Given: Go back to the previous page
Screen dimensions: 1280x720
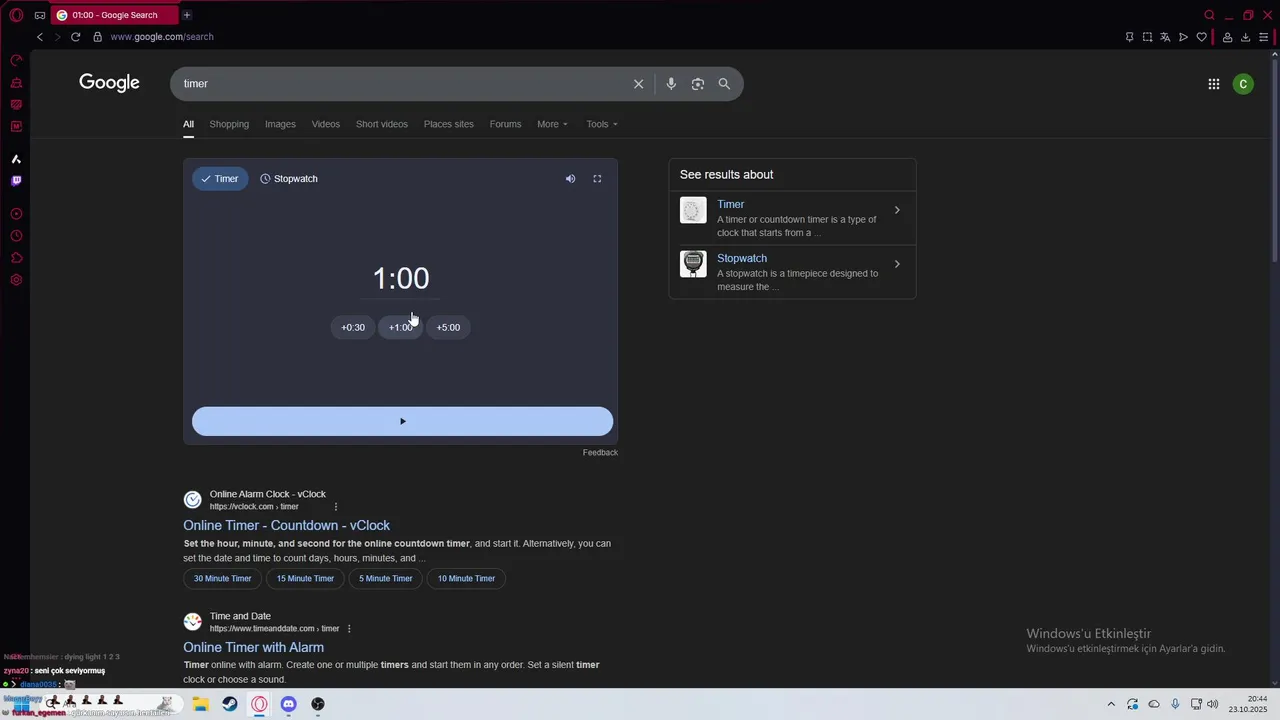Looking at the screenshot, I should [40, 37].
